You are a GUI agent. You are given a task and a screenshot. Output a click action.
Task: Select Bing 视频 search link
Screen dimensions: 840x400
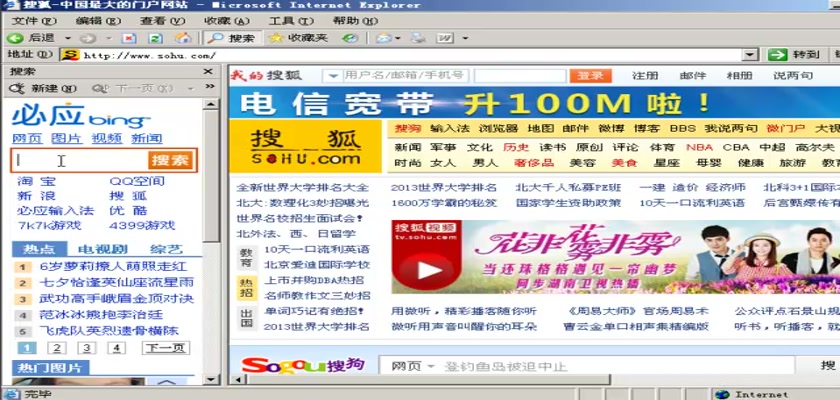tap(107, 139)
